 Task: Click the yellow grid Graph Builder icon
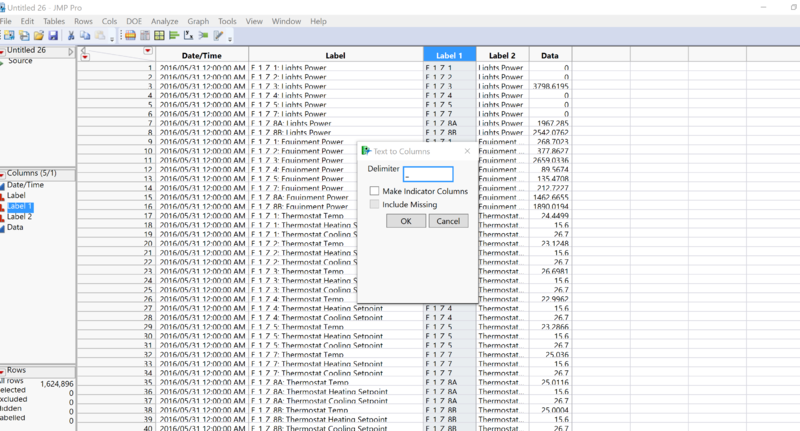pos(159,35)
